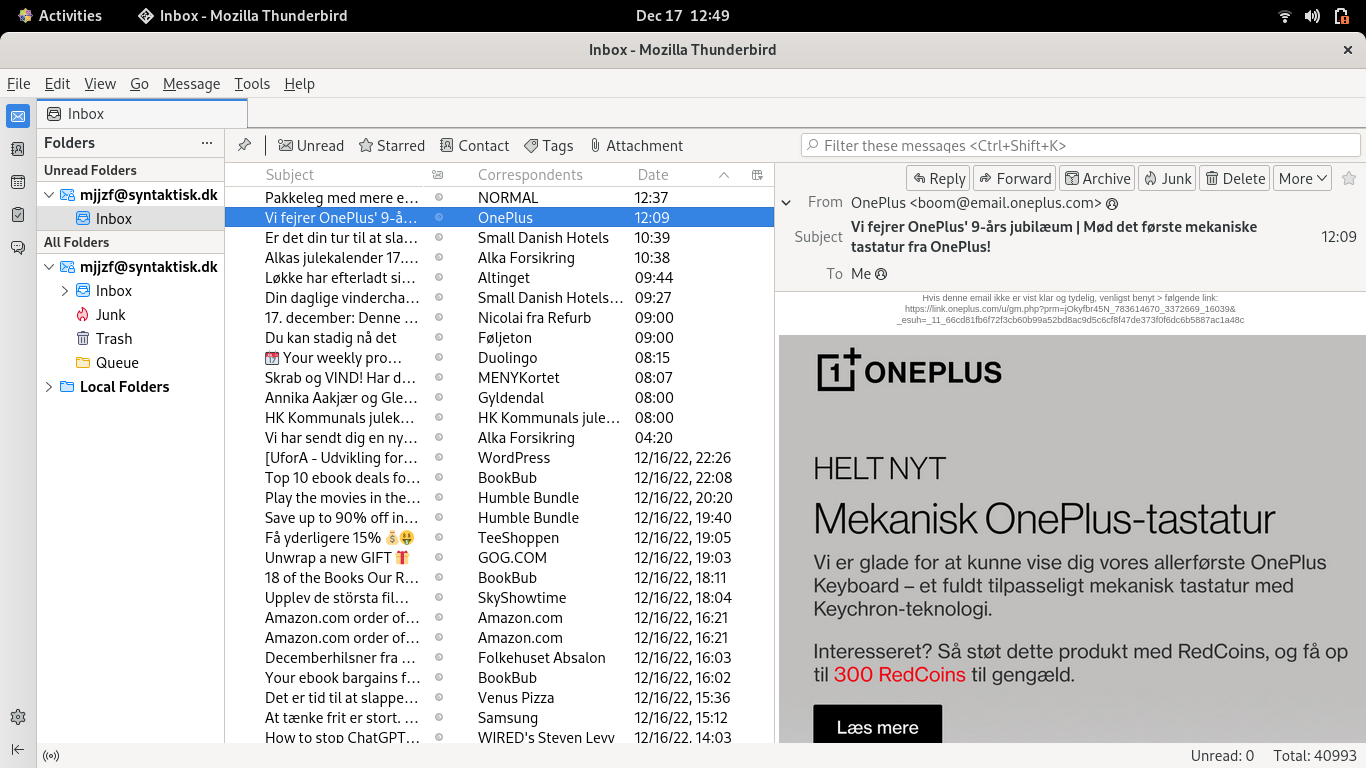This screenshot has width=1366, height=768.
Task: Click the pin quick filter icon
Action: tap(244, 145)
